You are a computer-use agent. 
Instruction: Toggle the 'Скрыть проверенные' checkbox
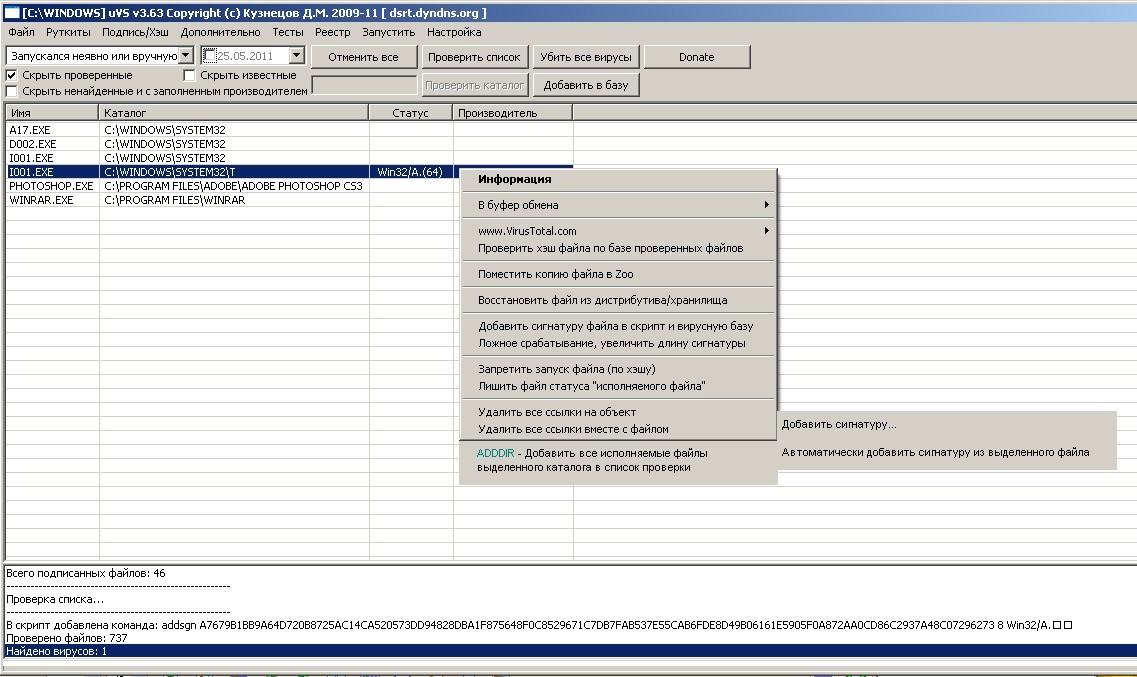[x=12, y=75]
